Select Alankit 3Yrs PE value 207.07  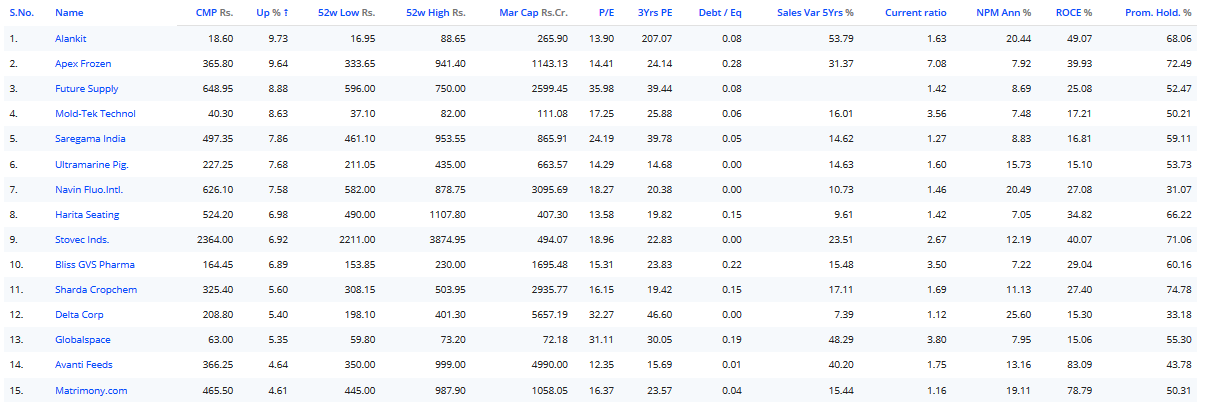click(657, 38)
